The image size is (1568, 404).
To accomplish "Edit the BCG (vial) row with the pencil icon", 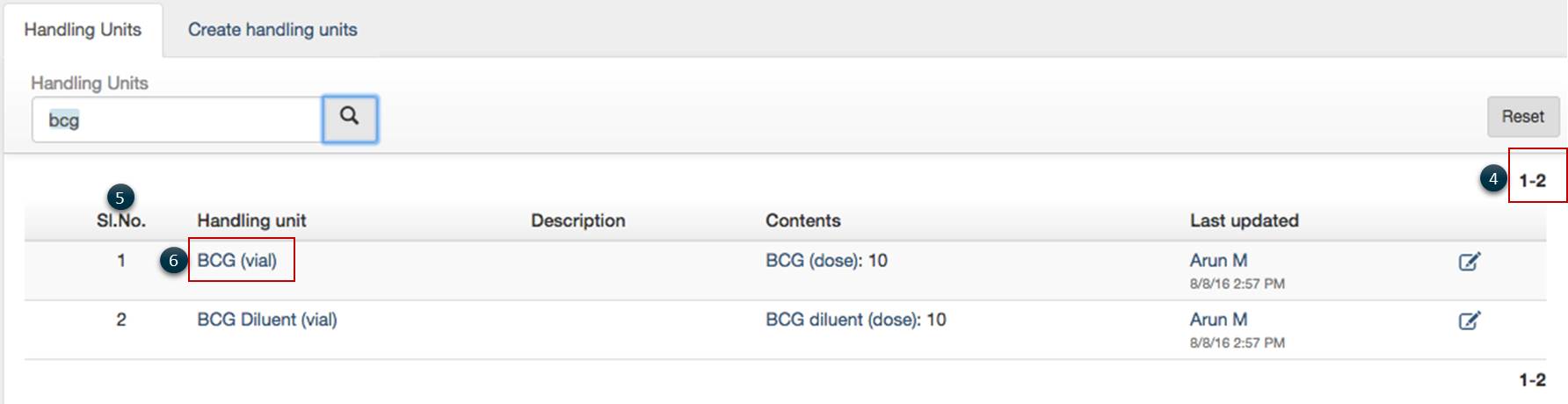I will (1470, 262).
